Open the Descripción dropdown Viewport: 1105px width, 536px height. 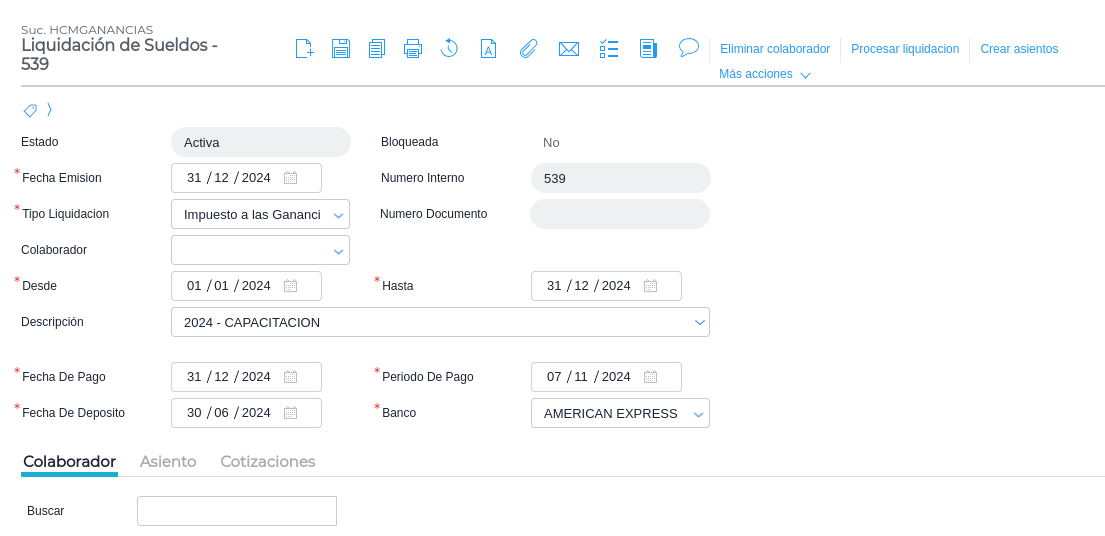[x=698, y=322]
